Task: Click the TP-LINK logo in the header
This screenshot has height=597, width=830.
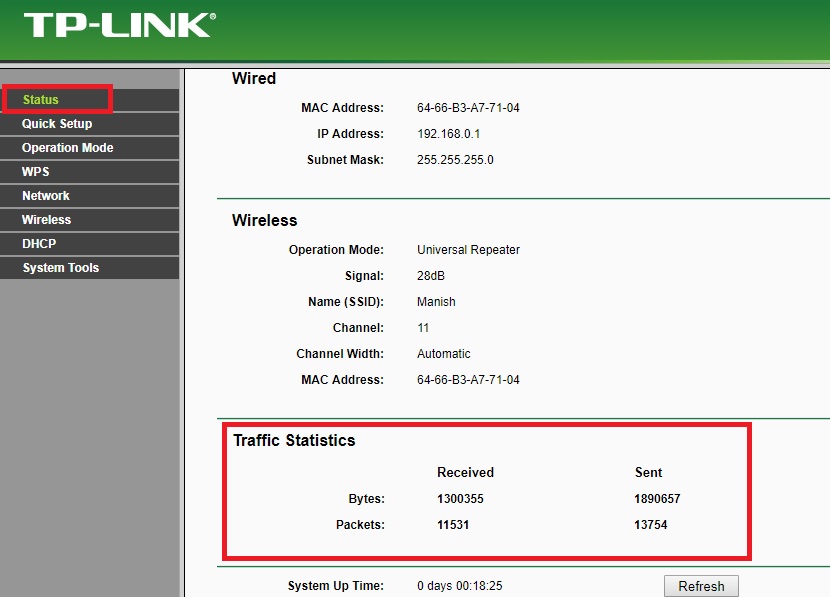Action: tap(118, 25)
